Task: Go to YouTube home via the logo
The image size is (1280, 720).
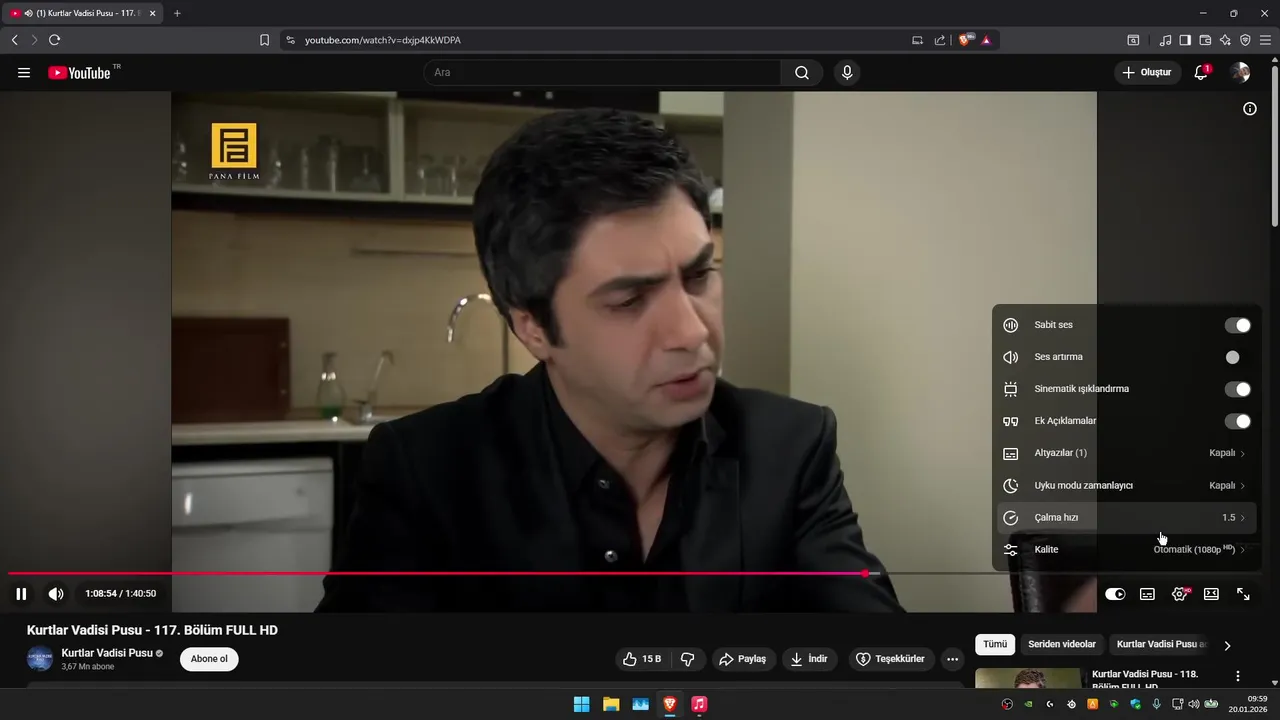Action: click(79, 73)
